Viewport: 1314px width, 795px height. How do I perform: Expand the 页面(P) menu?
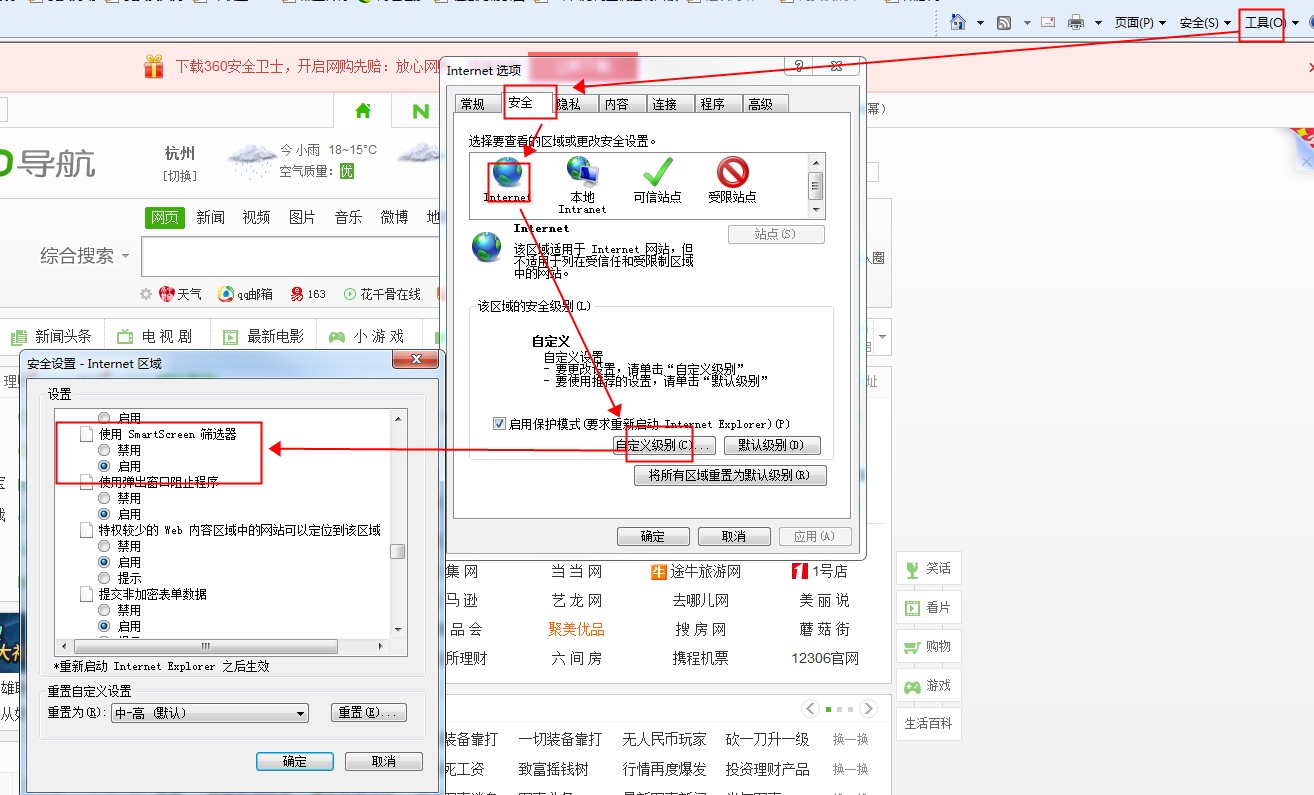point(1139,22)
